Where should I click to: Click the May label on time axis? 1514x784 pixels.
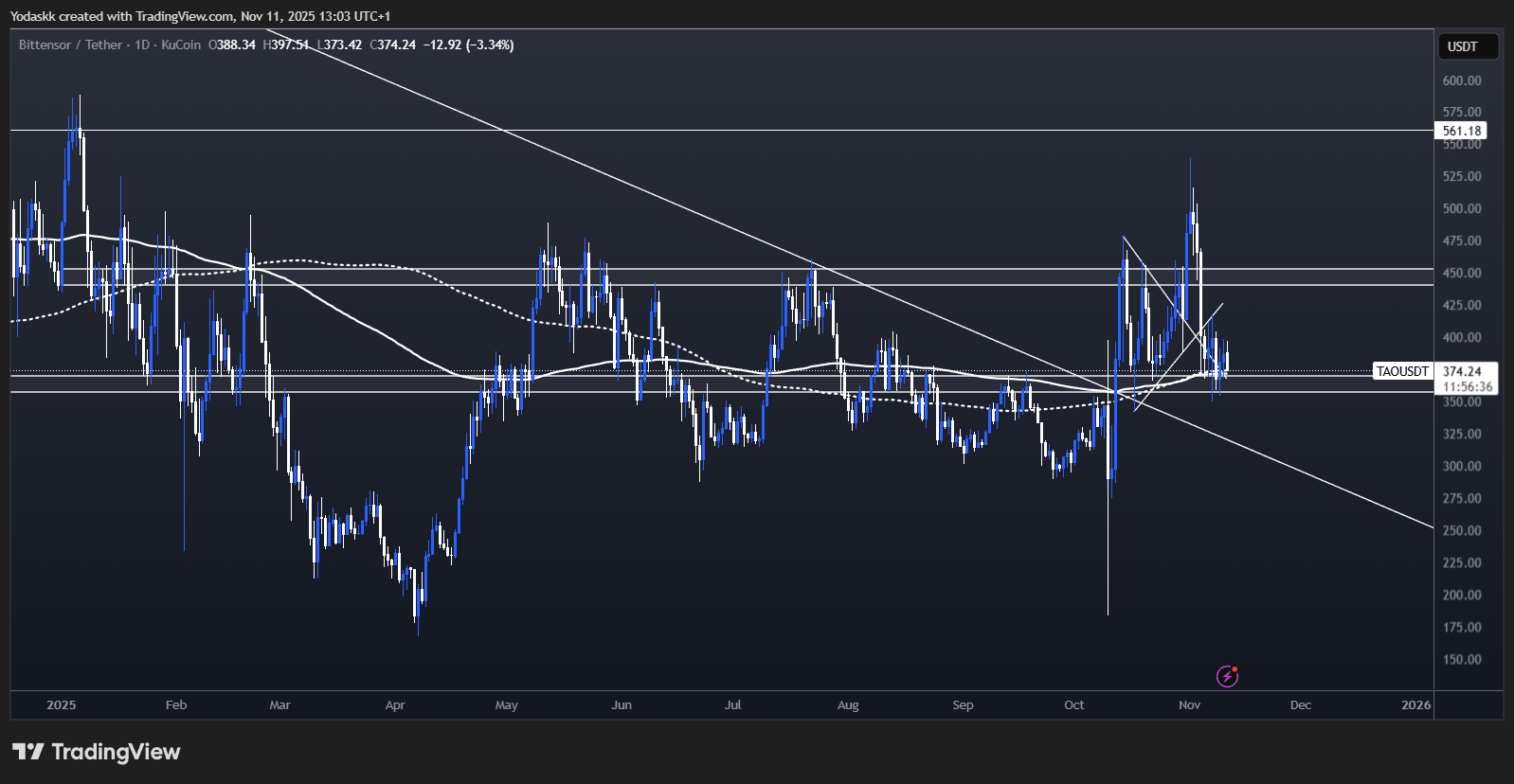click(507, 704)
